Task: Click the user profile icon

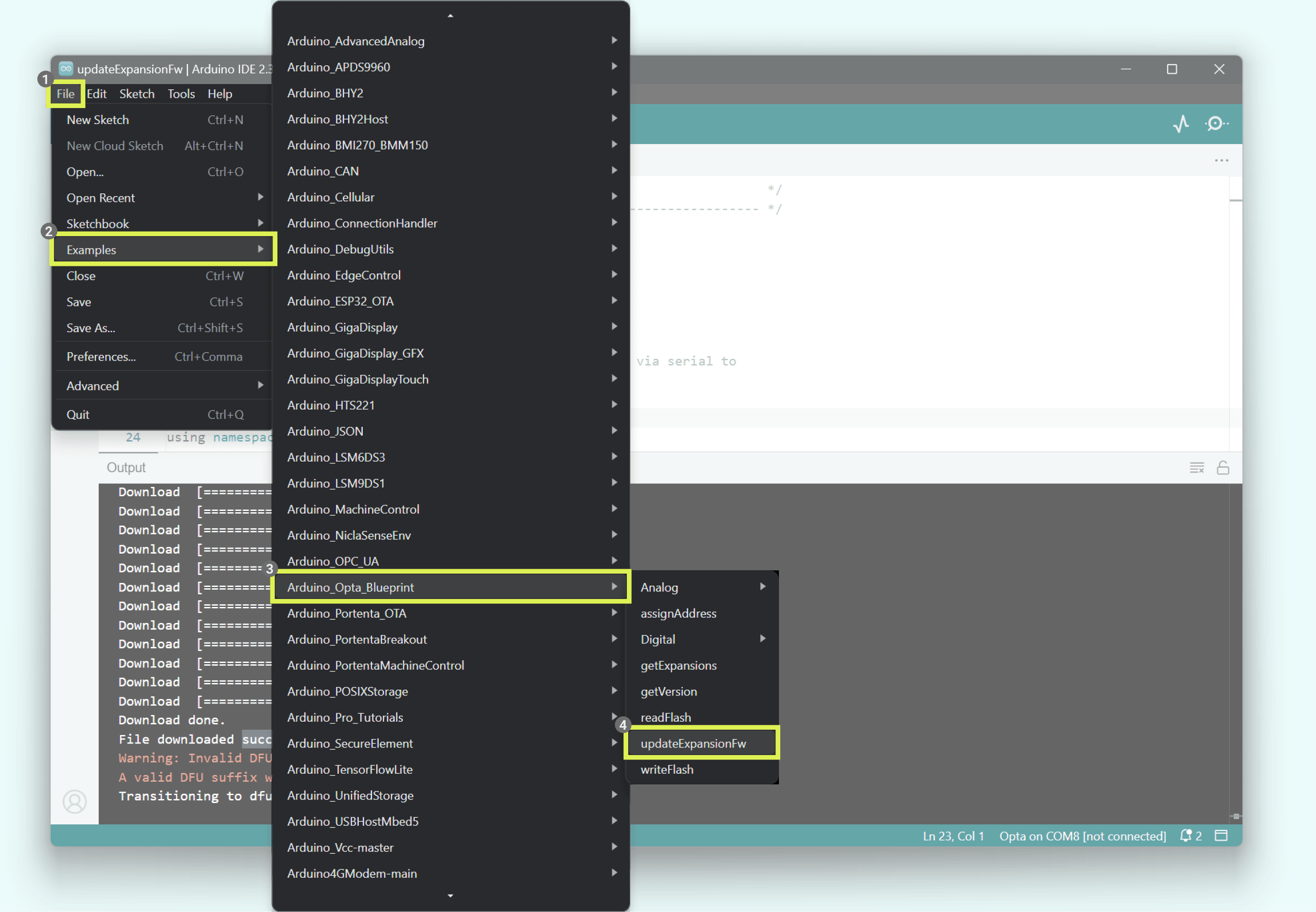Action: (x=74, y=802)
